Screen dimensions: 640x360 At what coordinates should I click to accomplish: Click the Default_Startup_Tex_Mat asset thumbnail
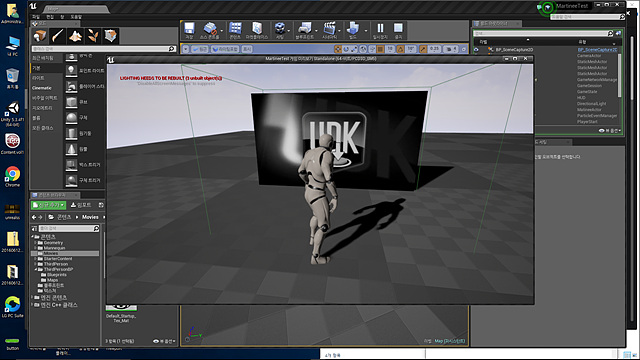121,307
